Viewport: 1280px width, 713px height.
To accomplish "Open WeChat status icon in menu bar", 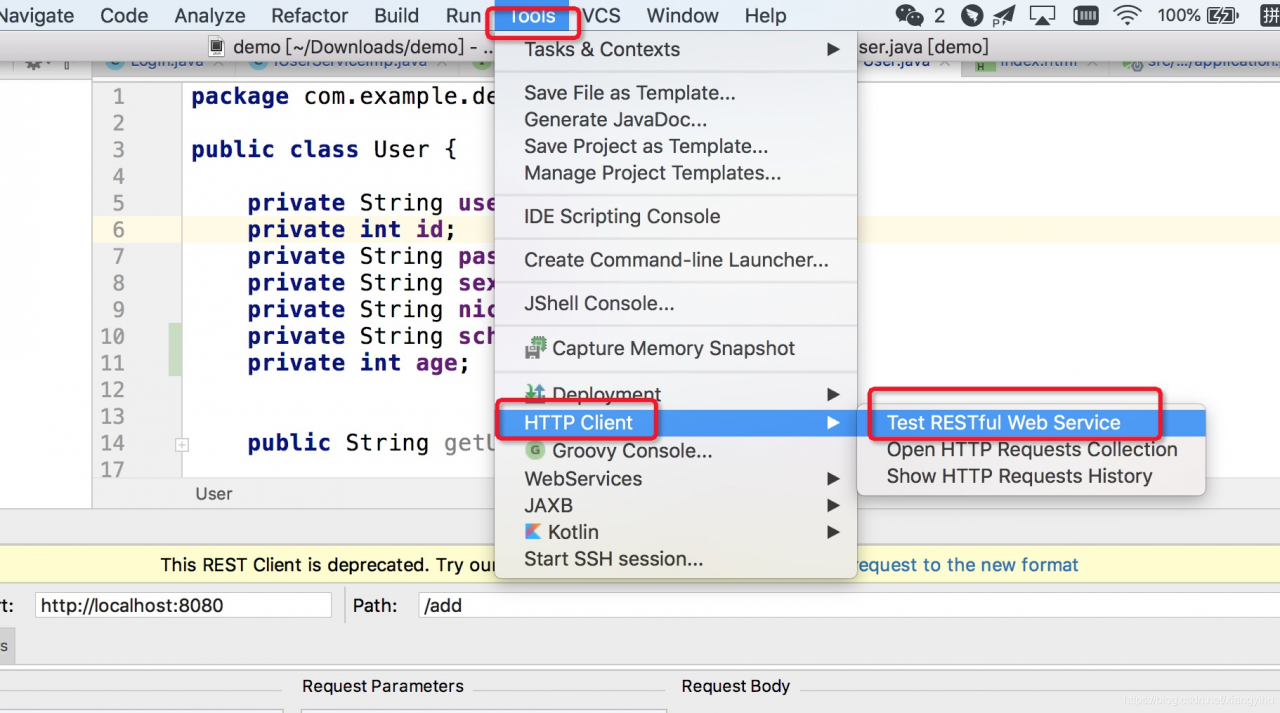I will [x=909, y=15].
